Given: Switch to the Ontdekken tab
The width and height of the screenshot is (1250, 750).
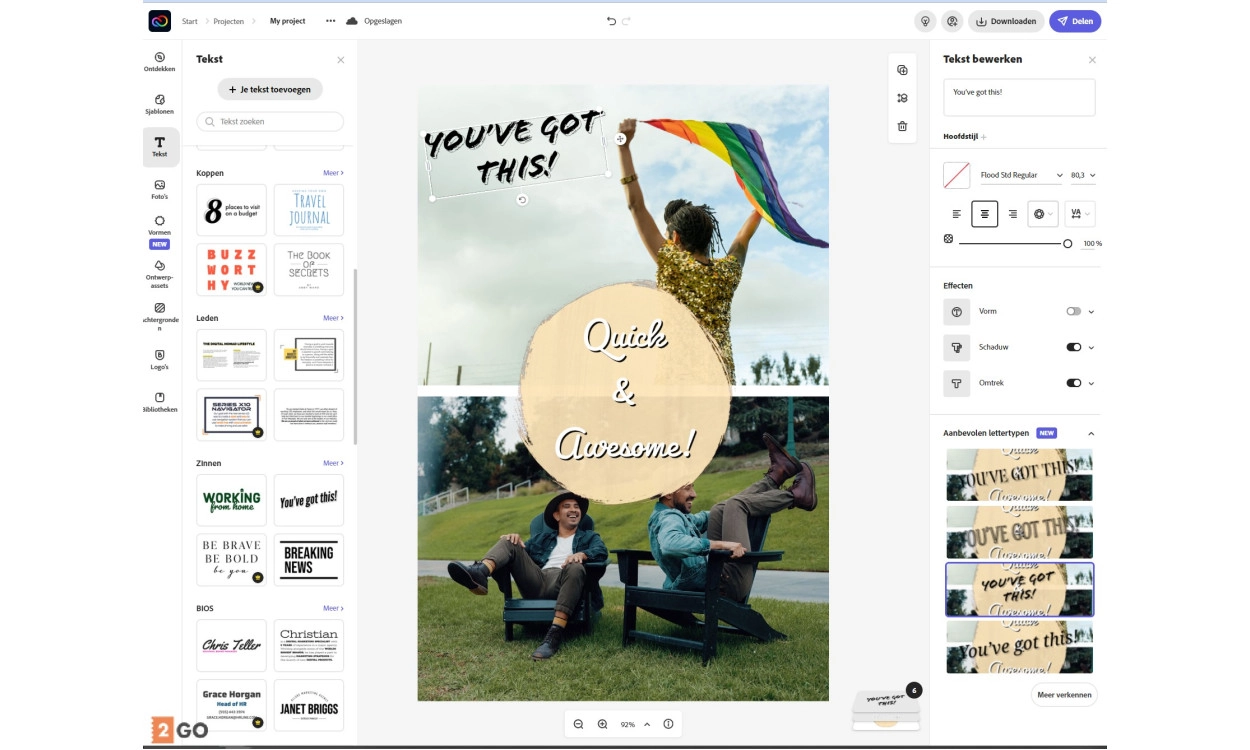Looking at the screenshot, I should click(160, 62).
